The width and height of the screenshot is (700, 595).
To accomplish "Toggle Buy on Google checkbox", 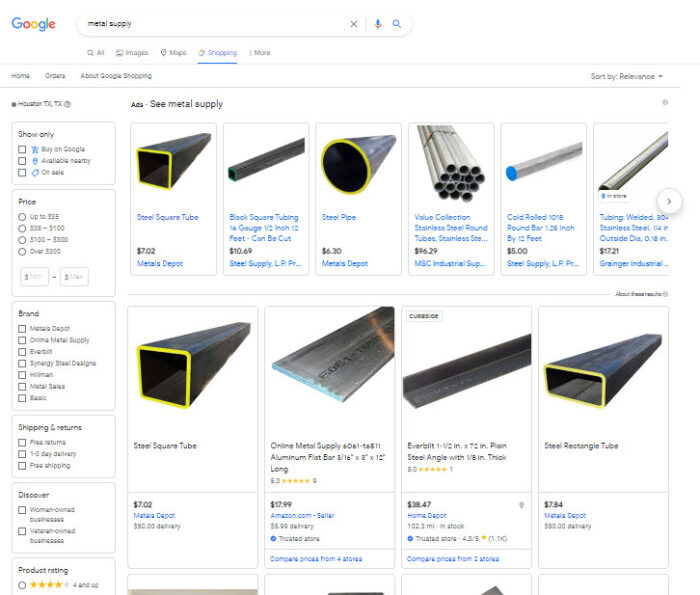I will click(x=22, y=149).
